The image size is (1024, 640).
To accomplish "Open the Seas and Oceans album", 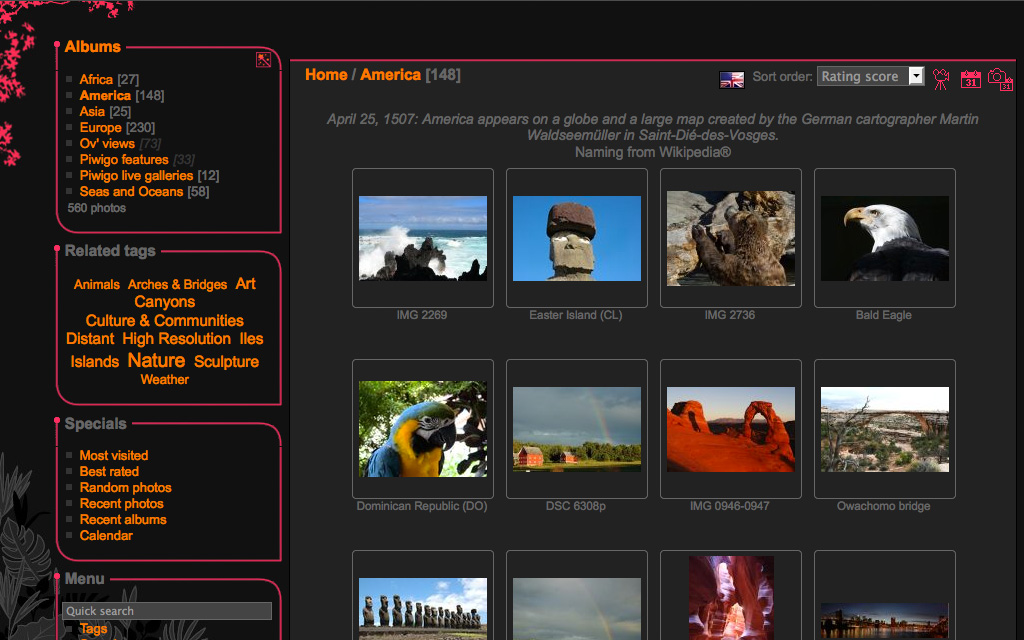I will point(131,192).
